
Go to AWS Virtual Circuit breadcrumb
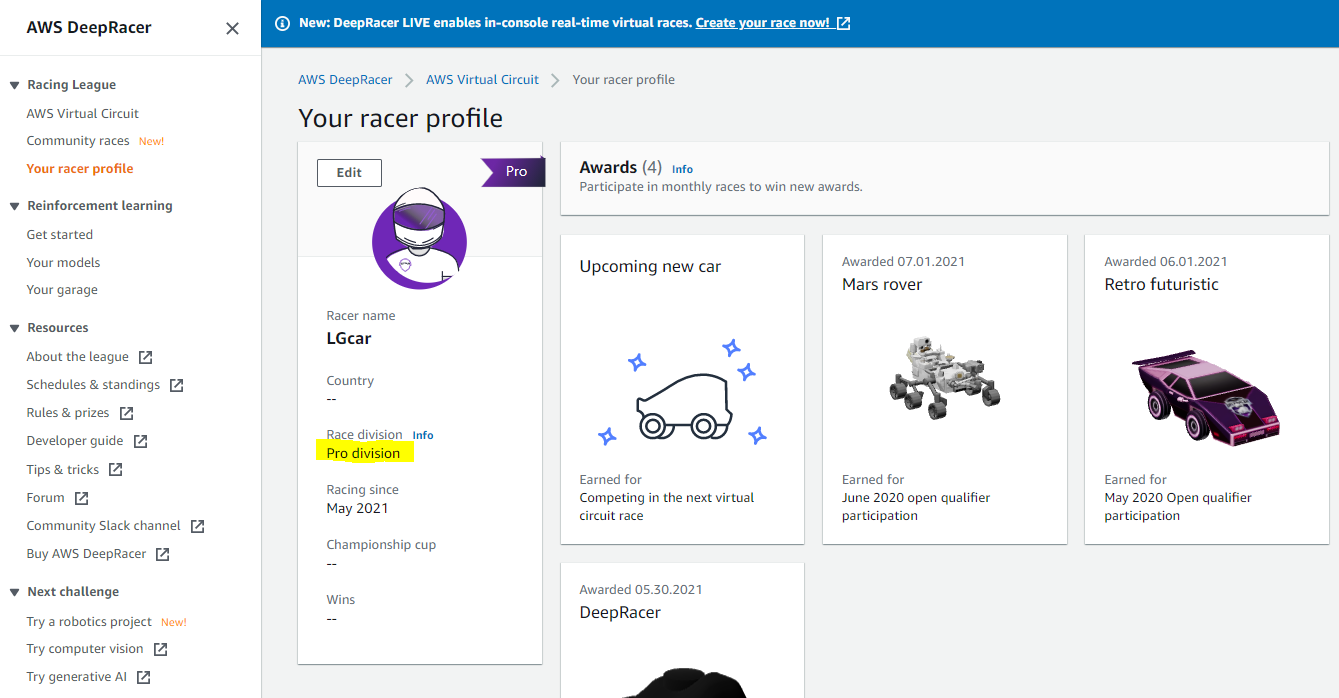tap(482, 80)
